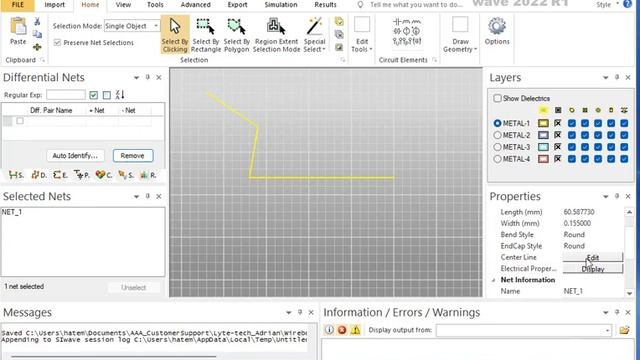Uncheck the first blue checkbox of METAL-1
This screenshot has height=360, width=640.
tap(572, 123)
